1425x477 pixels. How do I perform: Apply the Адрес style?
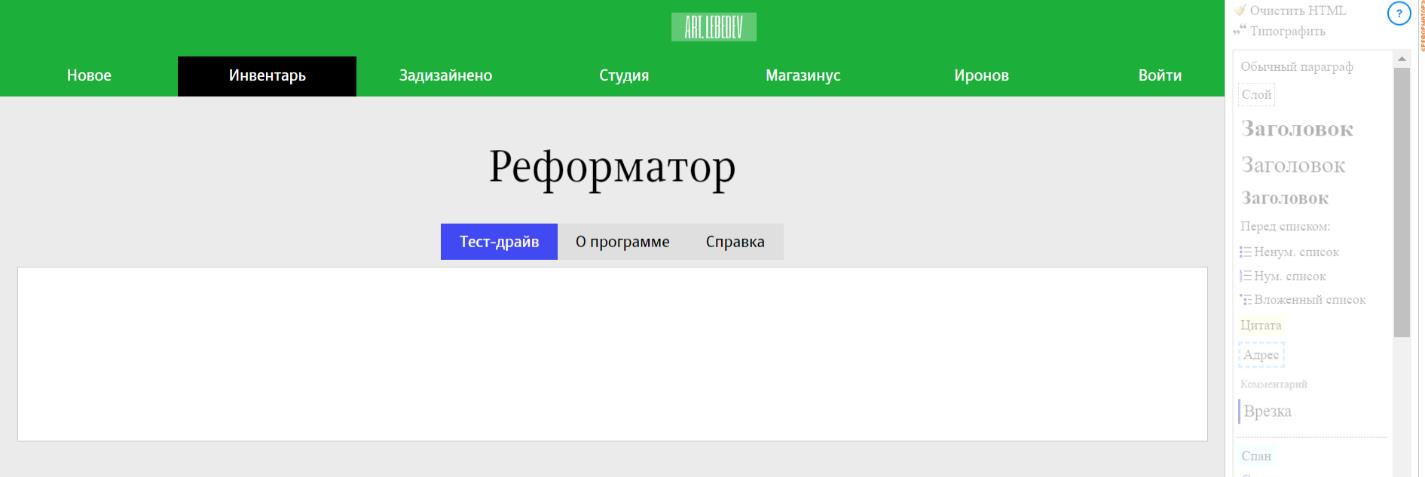click(1261, 354)
